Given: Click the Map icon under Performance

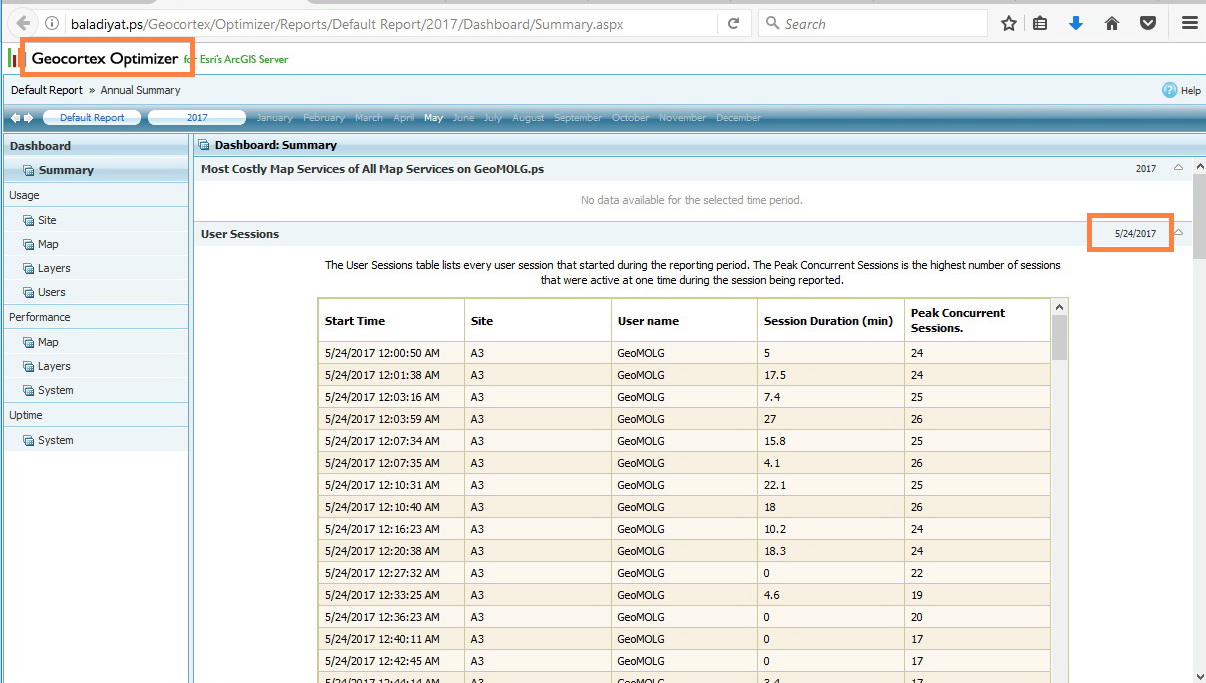Looking at the screenshot, I should coord(29,342).
